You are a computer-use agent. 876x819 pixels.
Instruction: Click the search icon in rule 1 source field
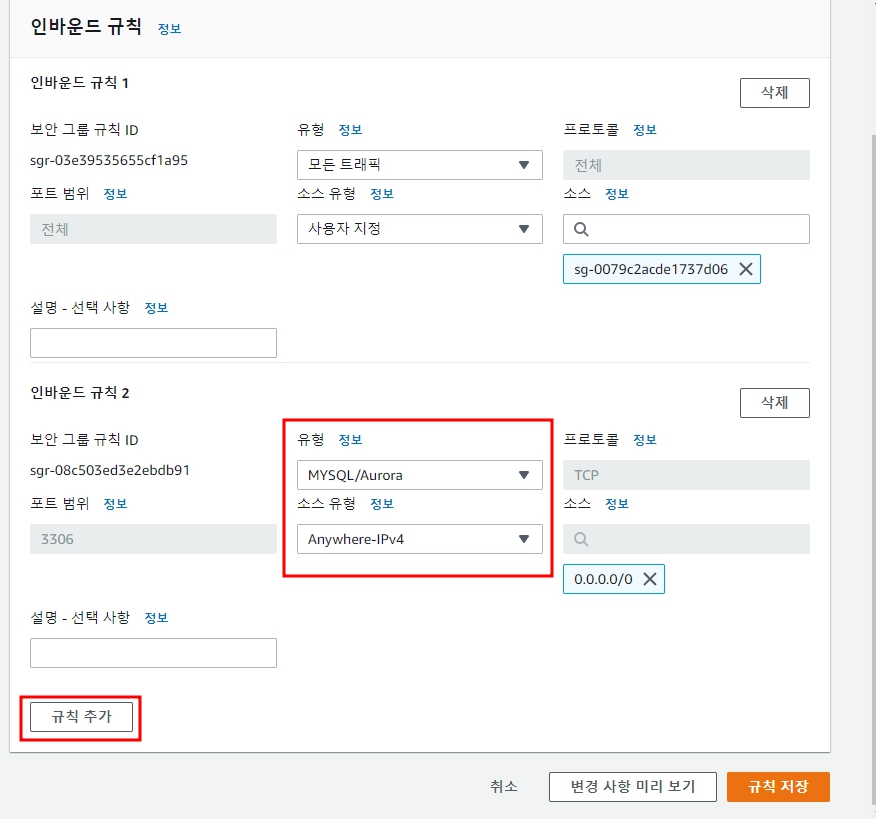pyautogui.click(x=581, y=229)
